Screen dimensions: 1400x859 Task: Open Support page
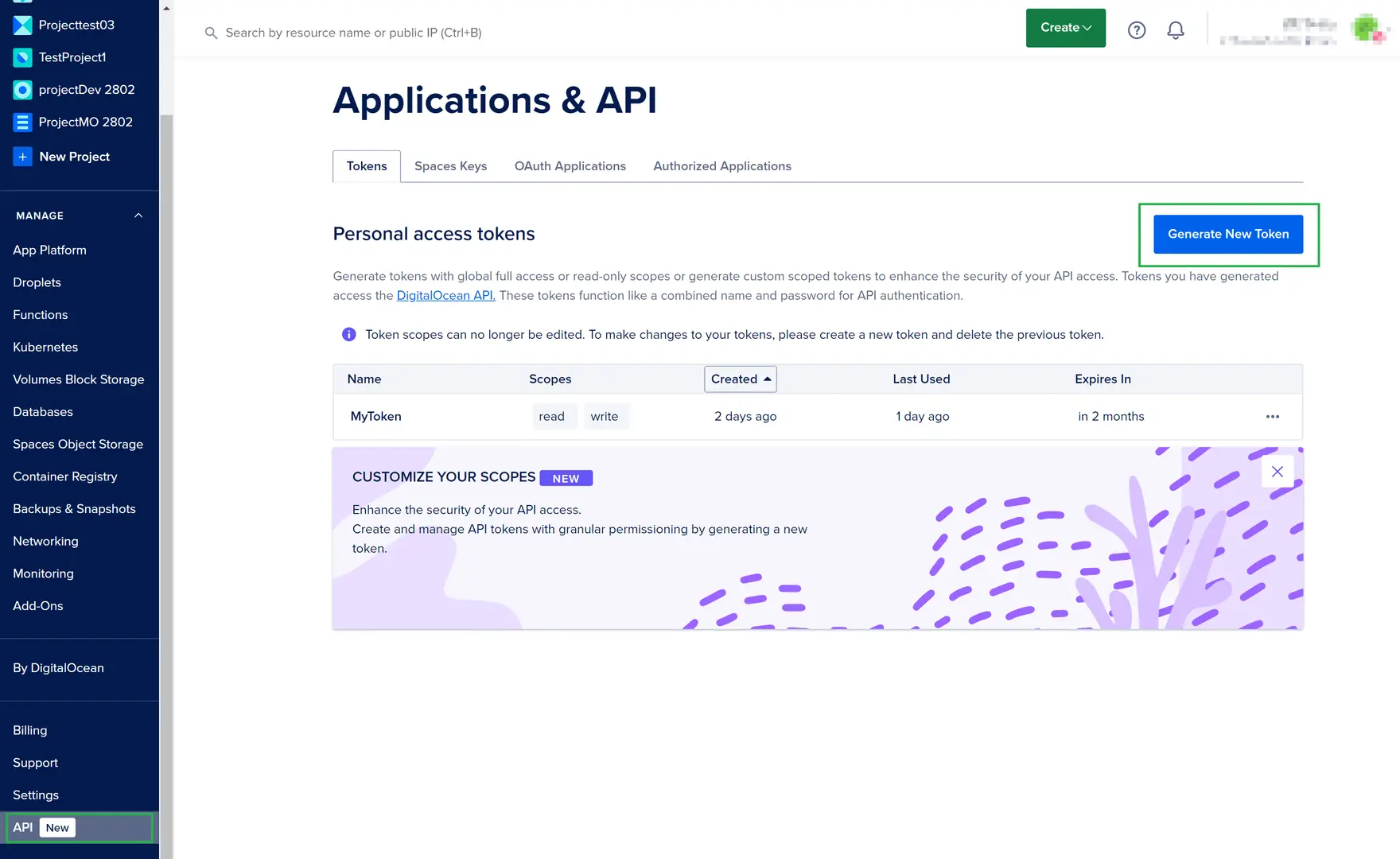(35, 763)
